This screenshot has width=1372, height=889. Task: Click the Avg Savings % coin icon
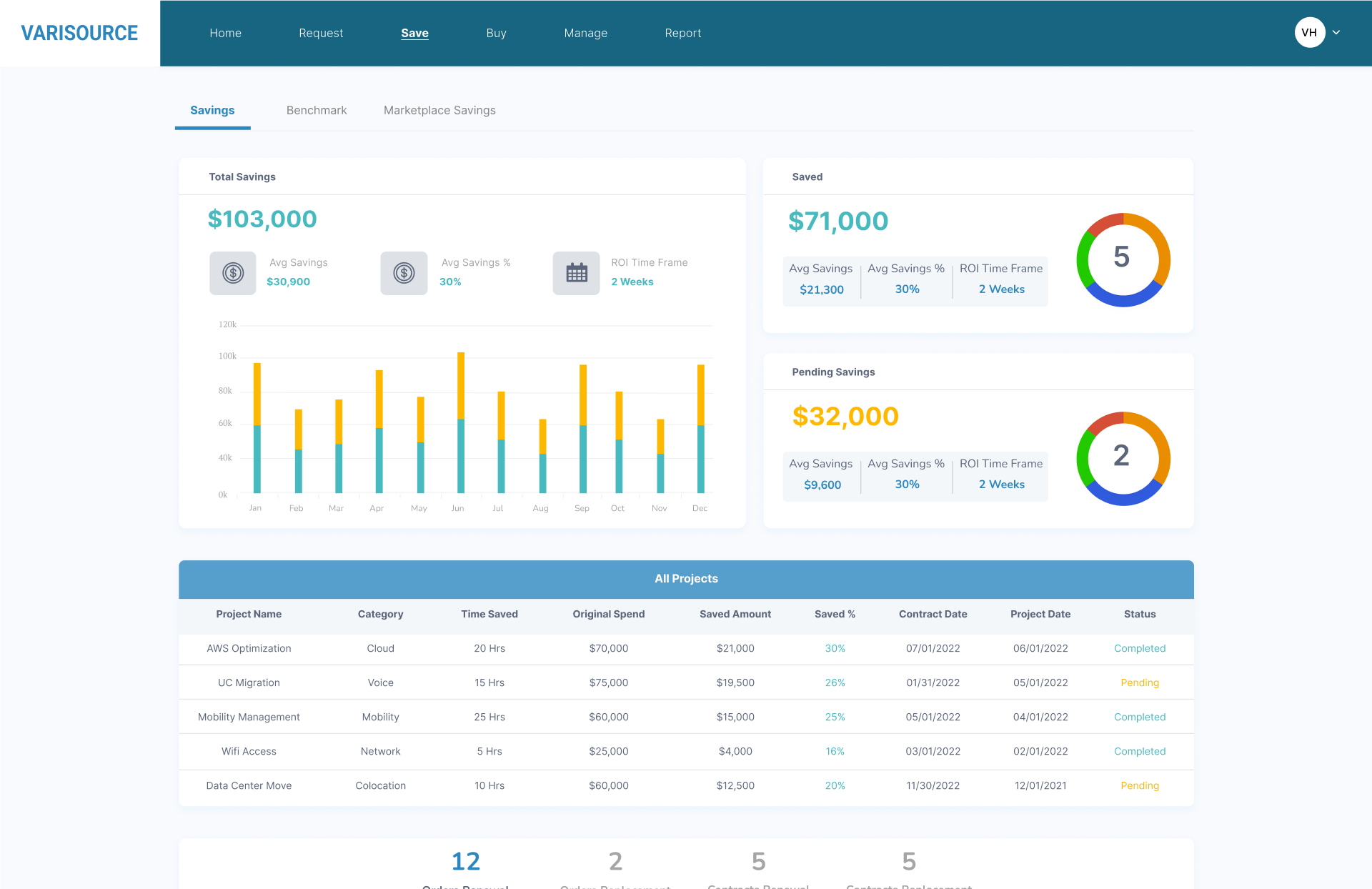[404, 273]
